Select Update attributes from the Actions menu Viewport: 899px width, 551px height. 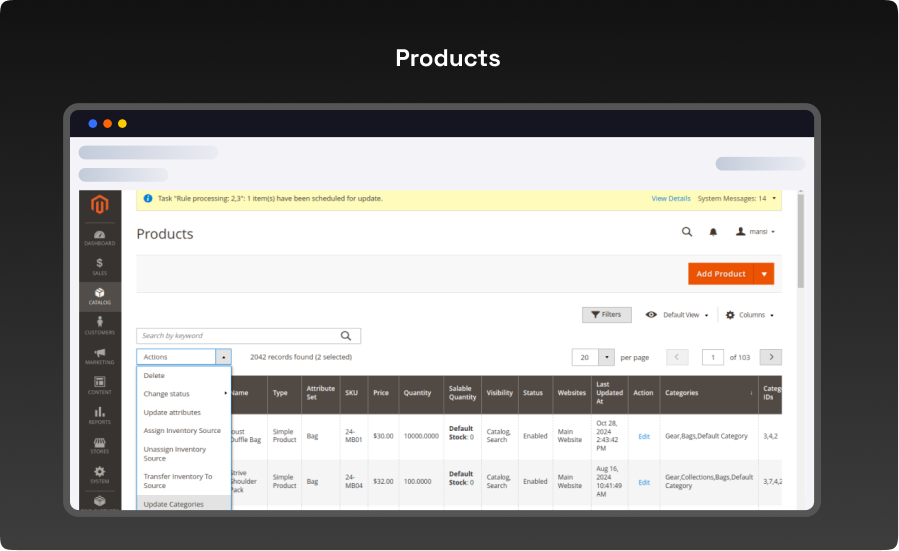click(172, 412)
